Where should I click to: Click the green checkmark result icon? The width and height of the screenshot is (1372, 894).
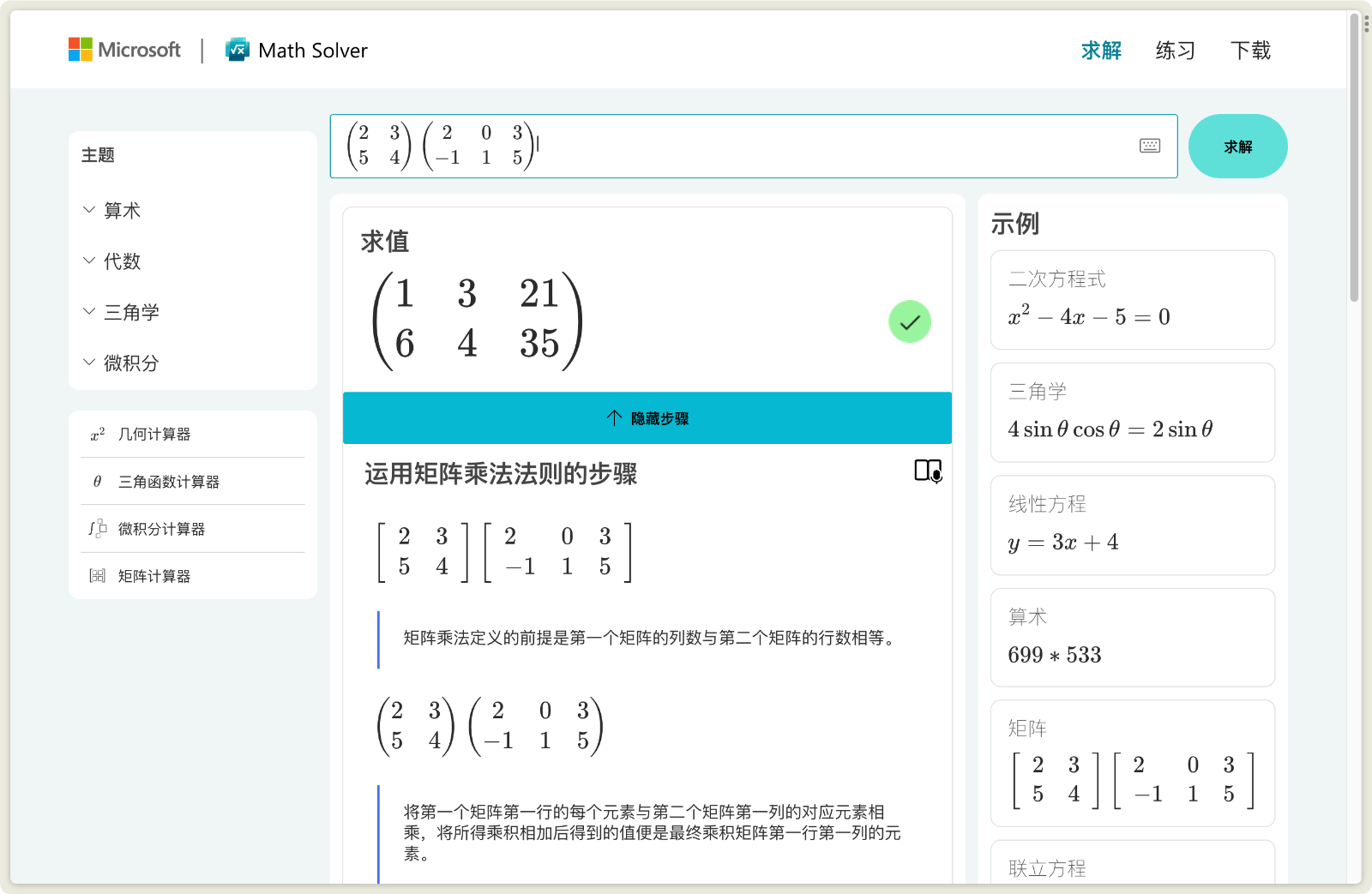tap(910, 321)
